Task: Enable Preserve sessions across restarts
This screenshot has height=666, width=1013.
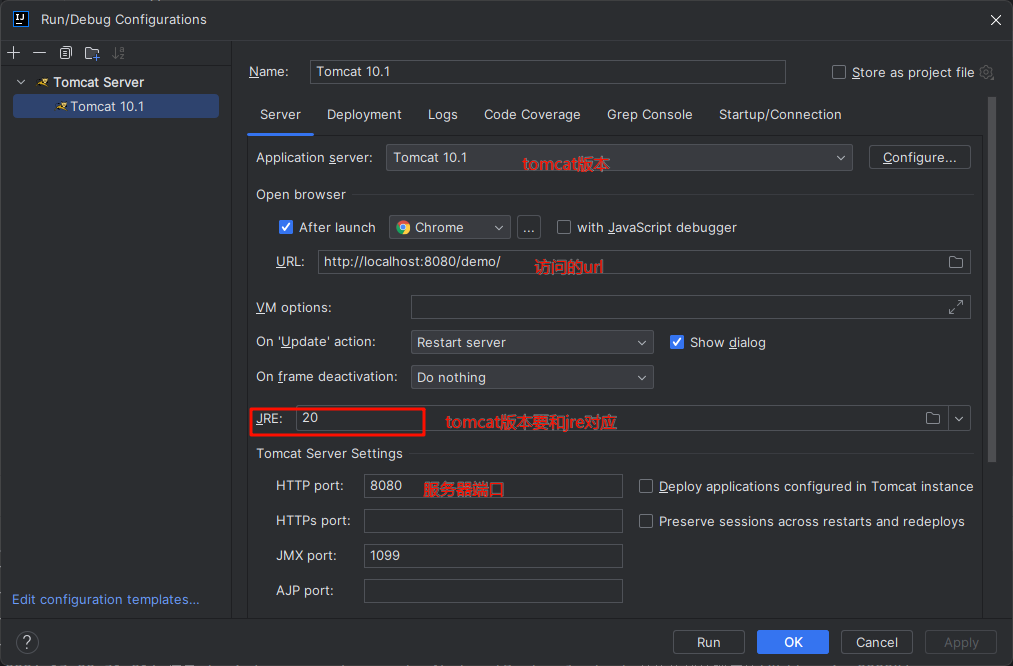Action: 645,521
